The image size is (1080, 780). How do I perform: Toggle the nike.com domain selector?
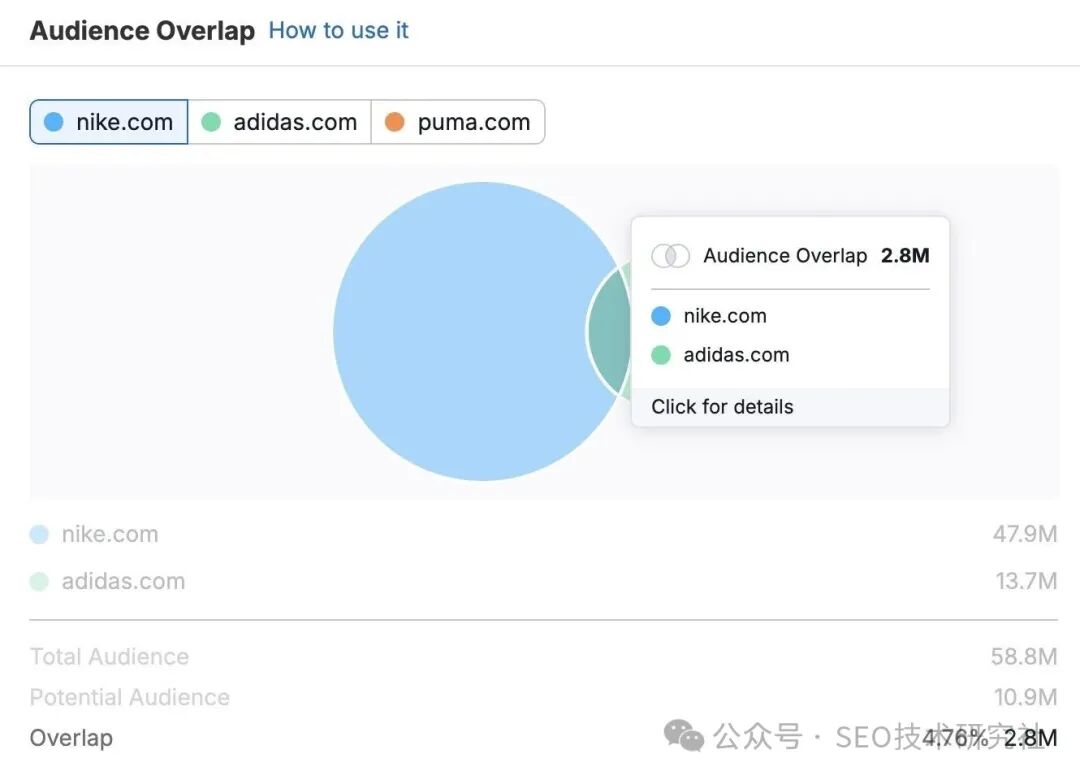(109, 122)
